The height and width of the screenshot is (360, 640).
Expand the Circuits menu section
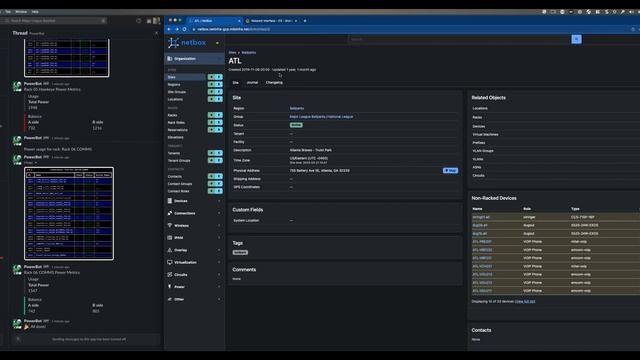(x=194, y=274)
